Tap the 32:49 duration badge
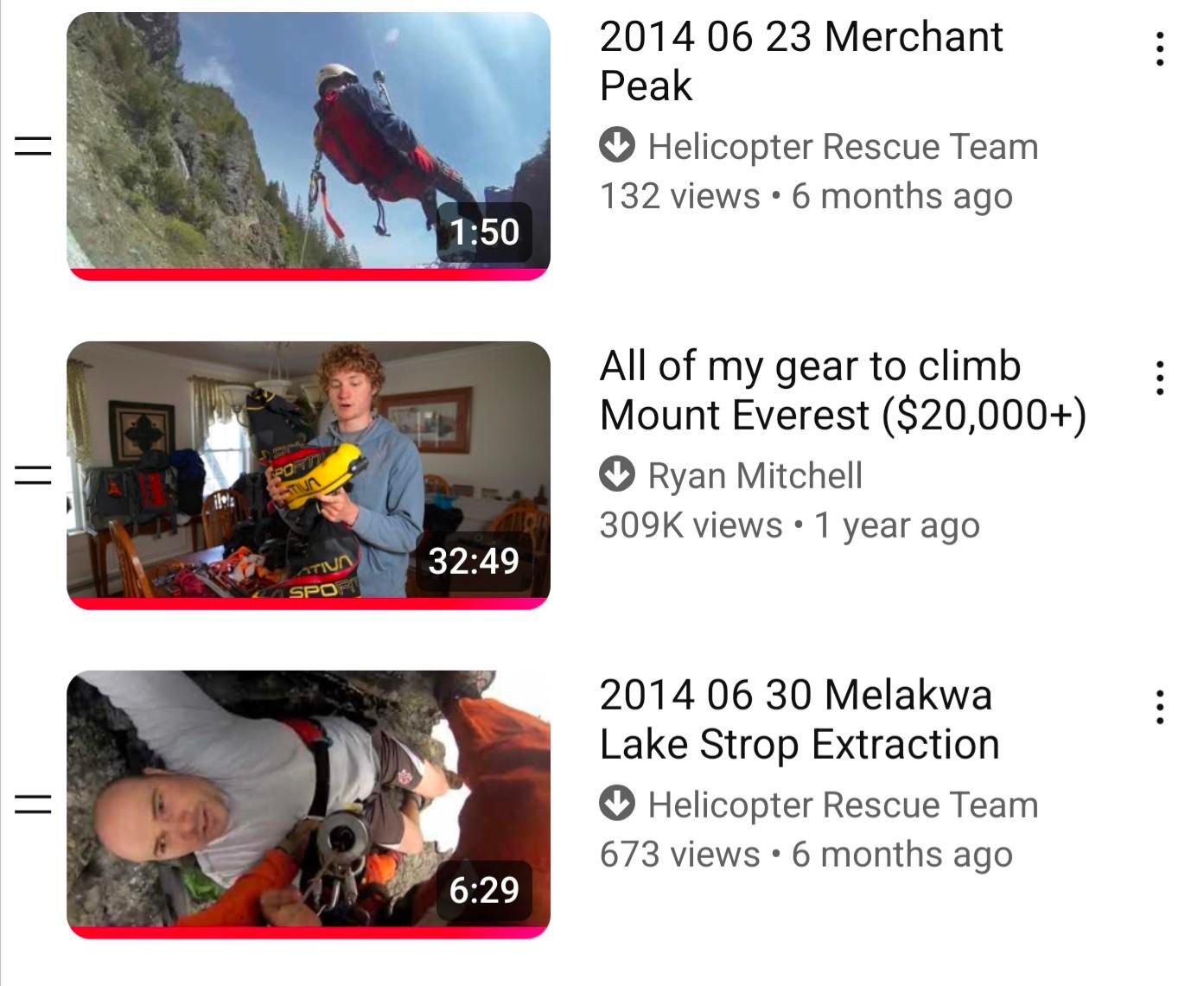 474,561
